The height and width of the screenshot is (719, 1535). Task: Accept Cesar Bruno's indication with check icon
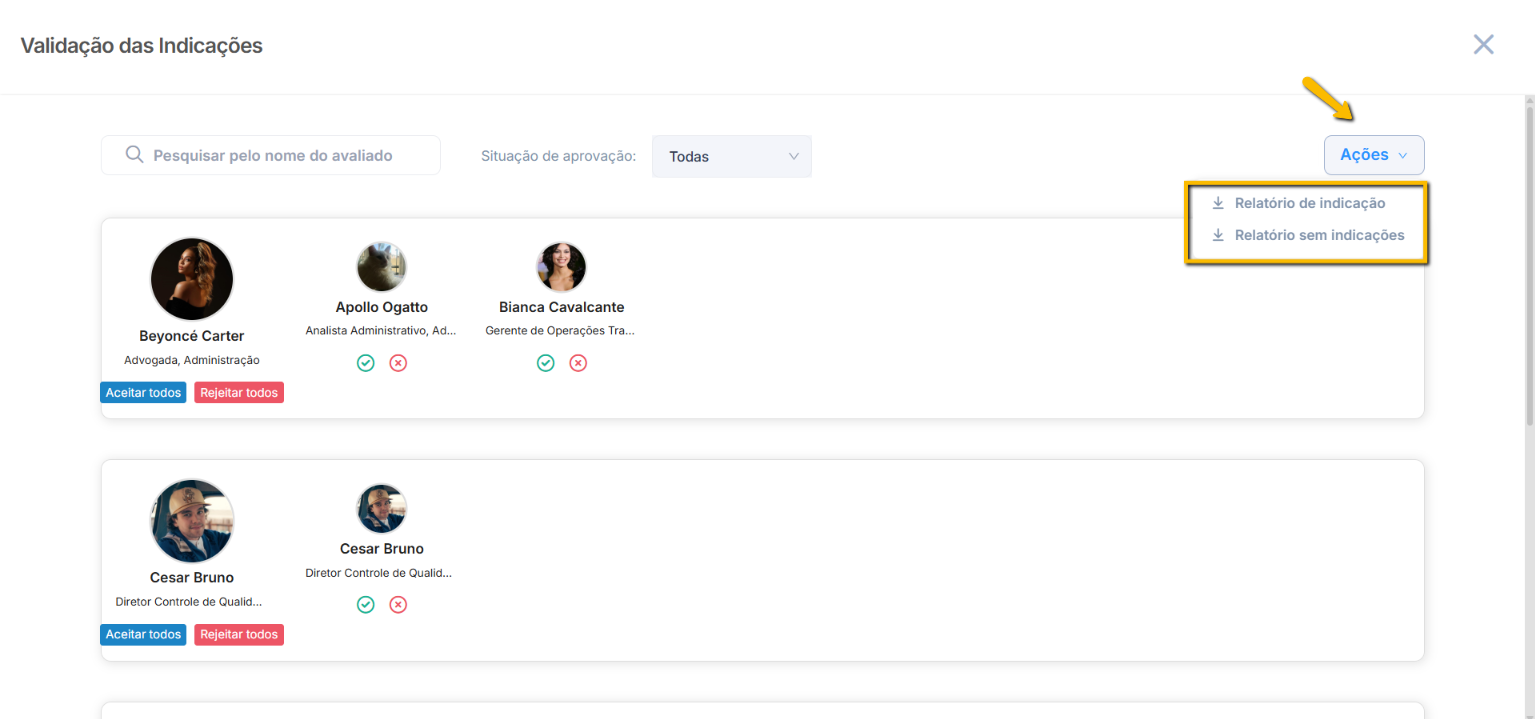click(x=366, y=605)
